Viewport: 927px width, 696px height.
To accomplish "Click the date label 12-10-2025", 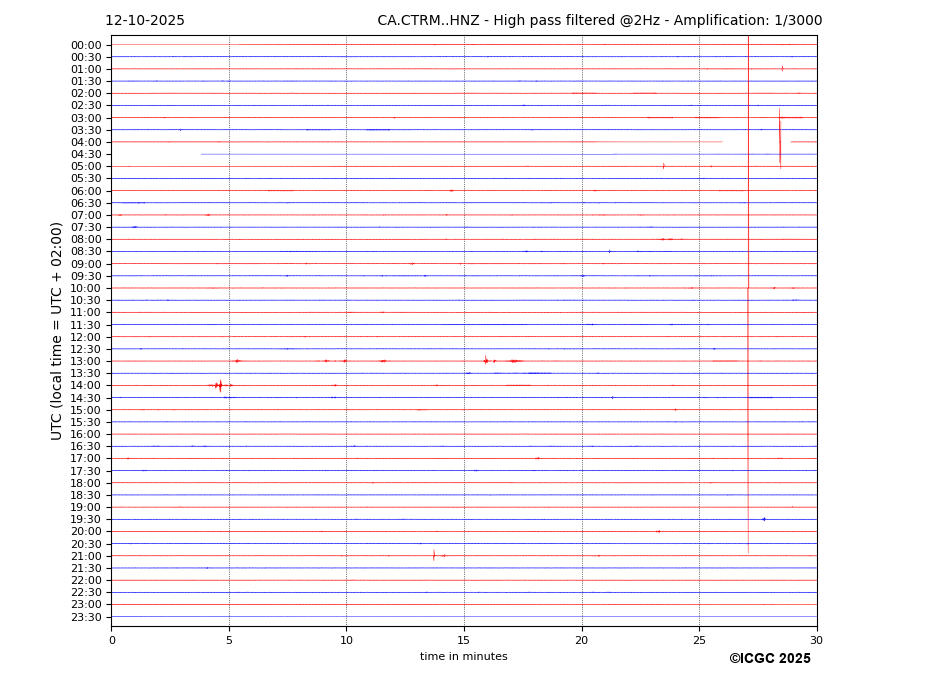I will click(x=145, y=21).
